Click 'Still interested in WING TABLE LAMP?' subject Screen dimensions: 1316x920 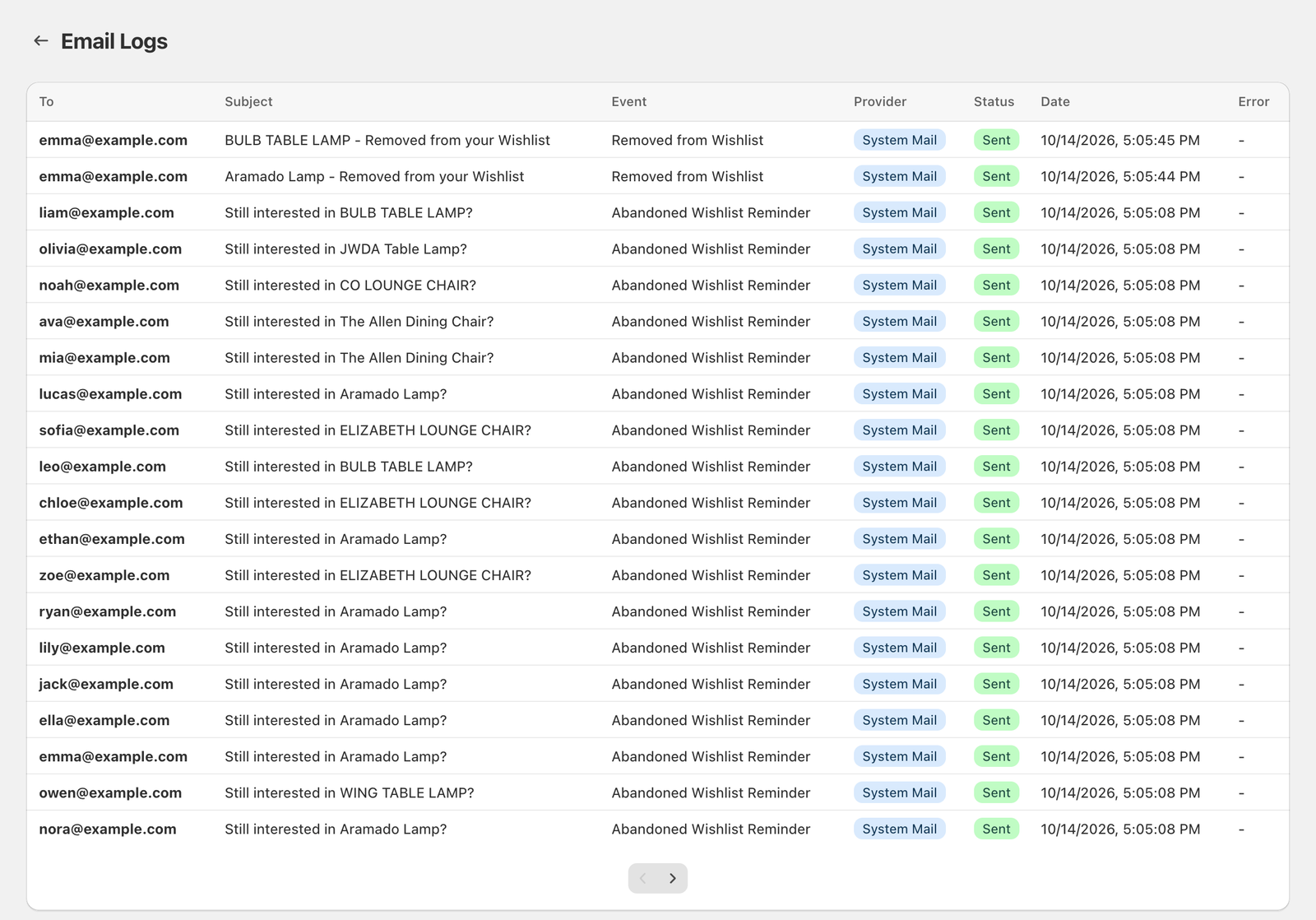pos(350,792)
